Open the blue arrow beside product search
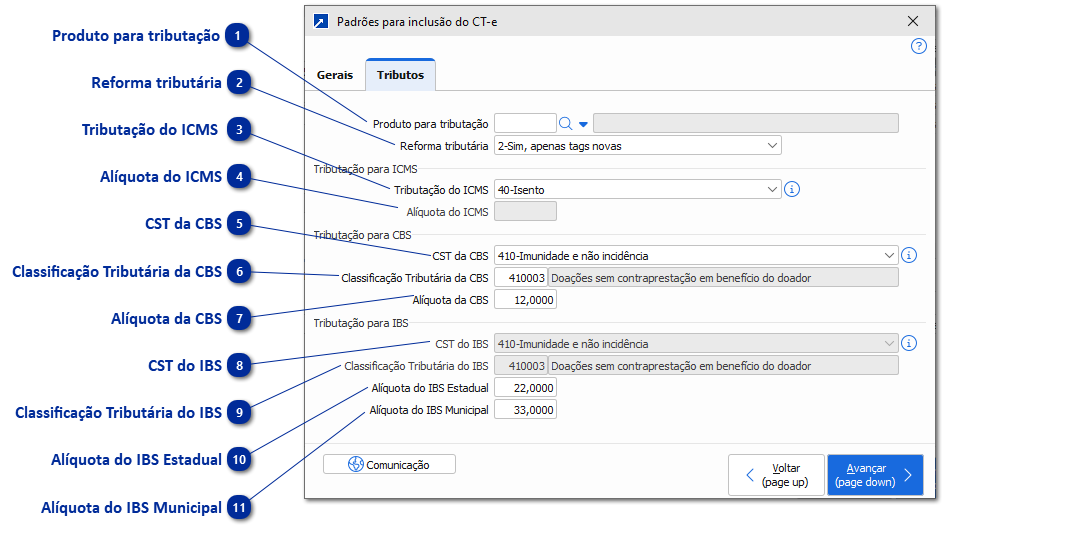 [583, 124]
